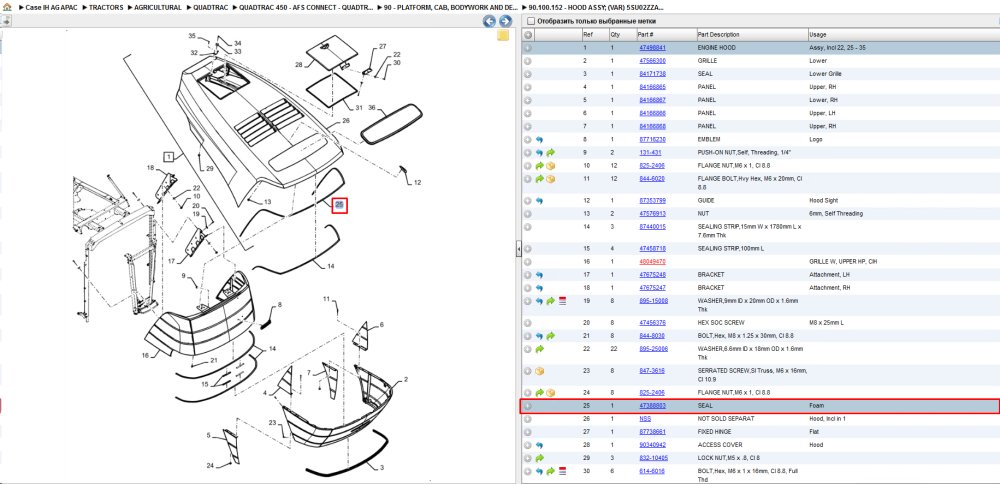1000x484 pixels.
Task: Click the package box icon on the FLANGE BOLT row
Action: pos(550,179)
